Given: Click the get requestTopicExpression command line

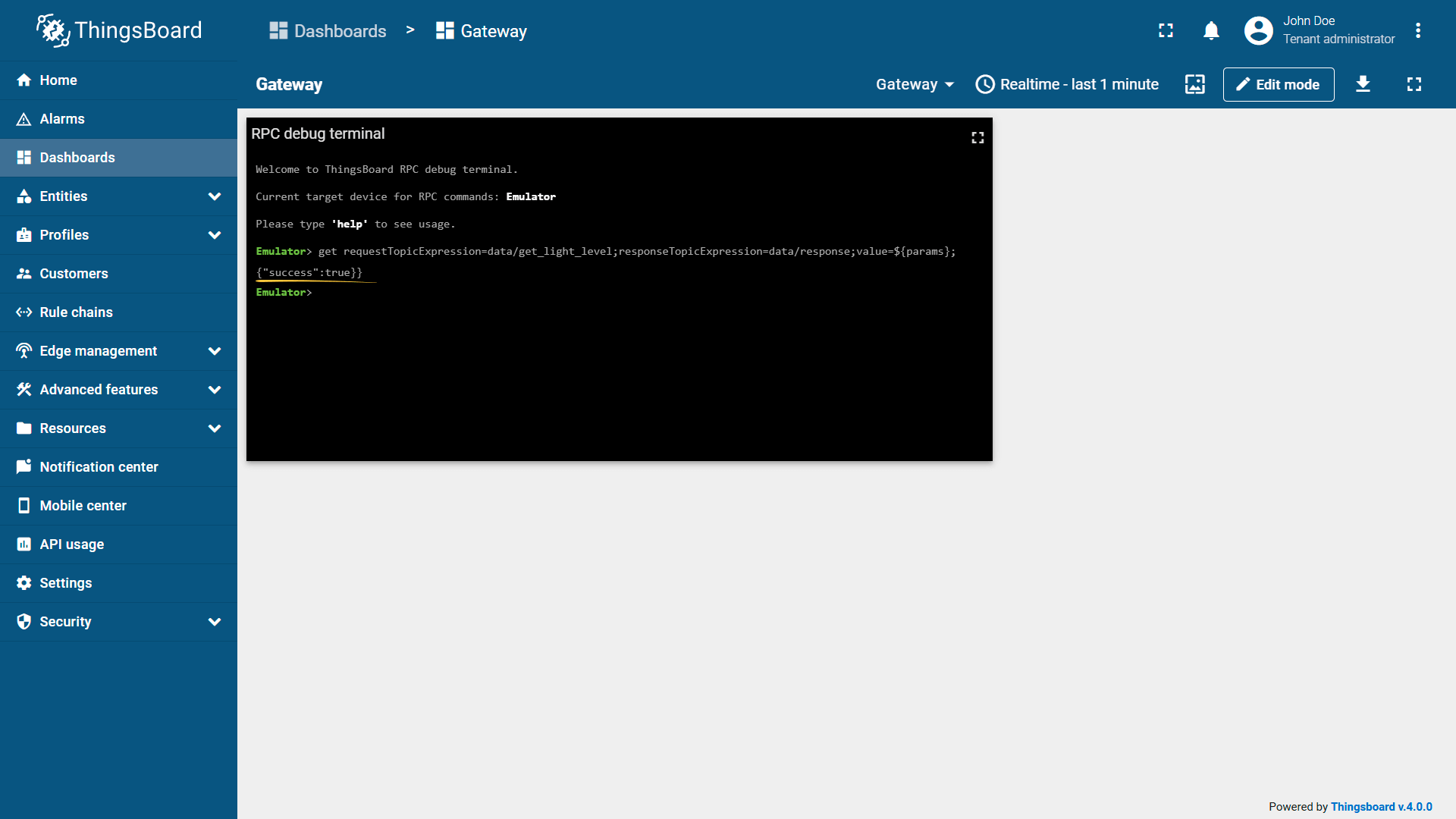Looking at the screenshot, I should (637, 252).
